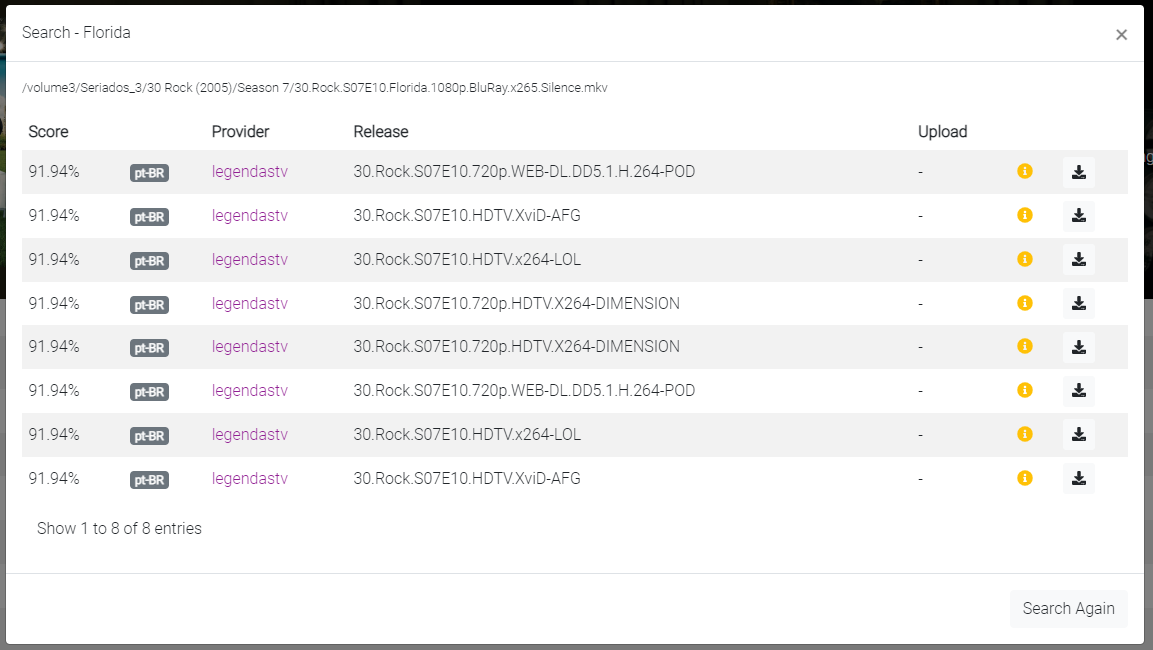The width and height of the screenshot is (1153, 650).
Task: Download subtitle from the last result row
Action: [x=1078, y=478]
